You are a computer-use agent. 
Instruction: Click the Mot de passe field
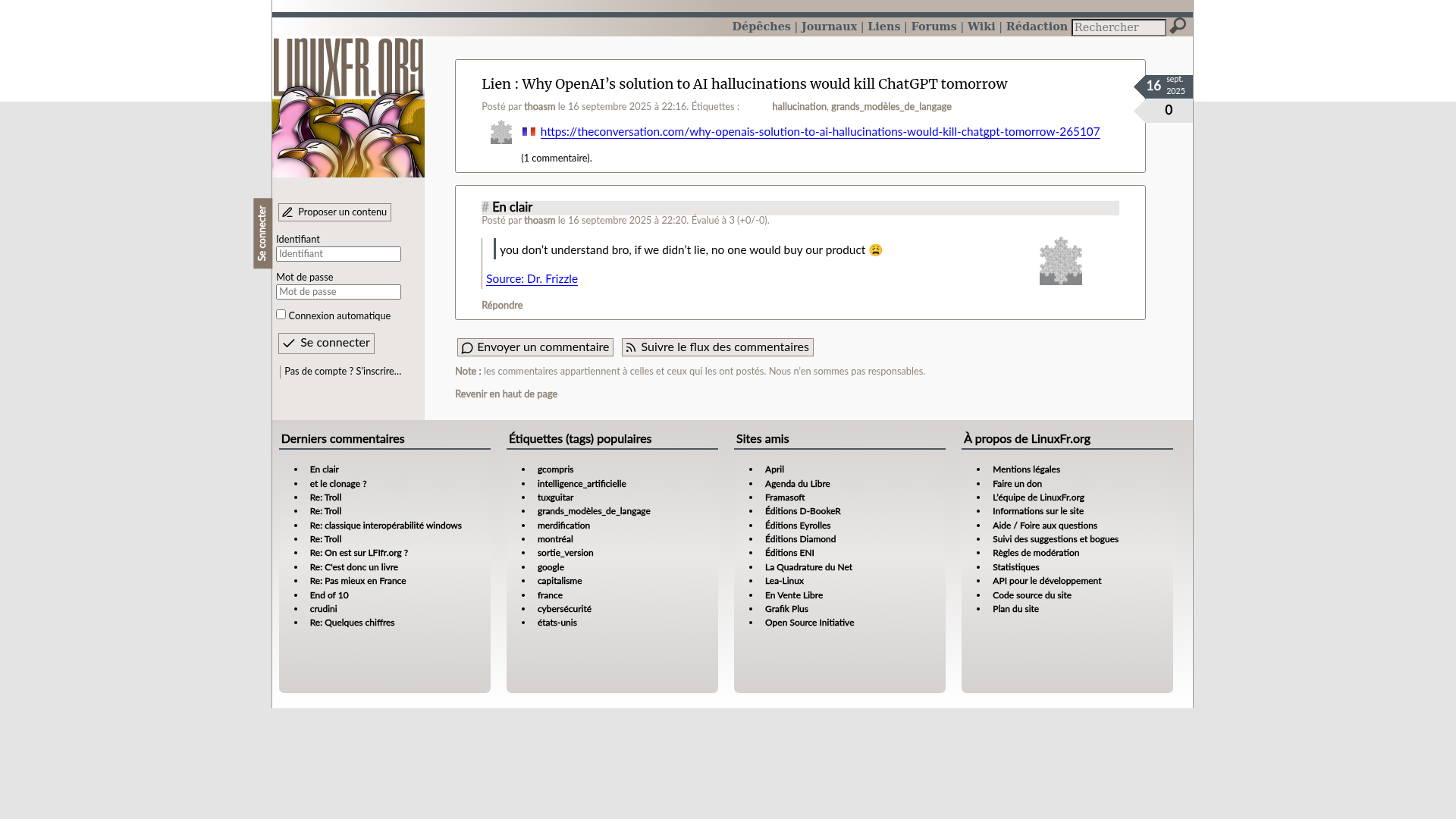coord(338,292)
